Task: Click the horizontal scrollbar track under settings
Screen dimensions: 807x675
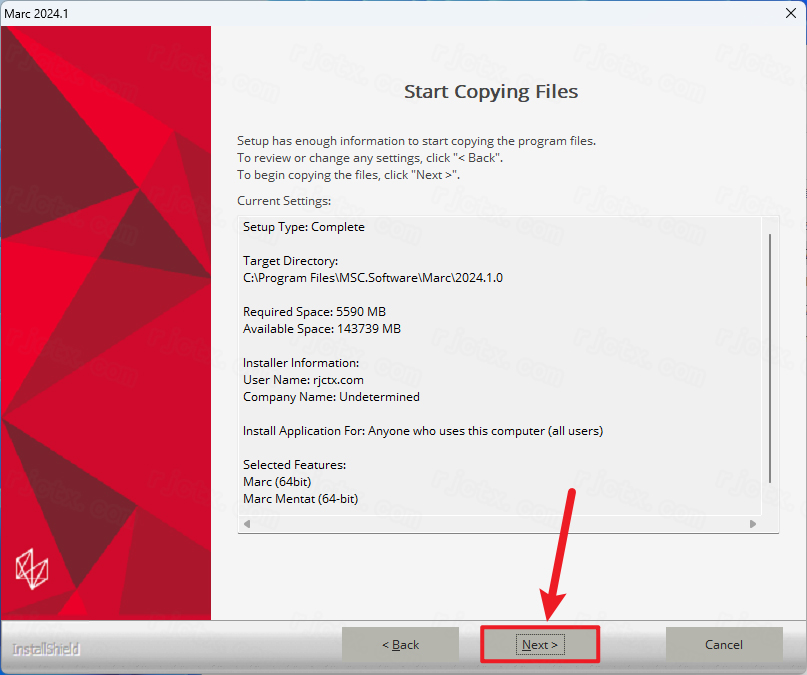Action: [500, 524]
